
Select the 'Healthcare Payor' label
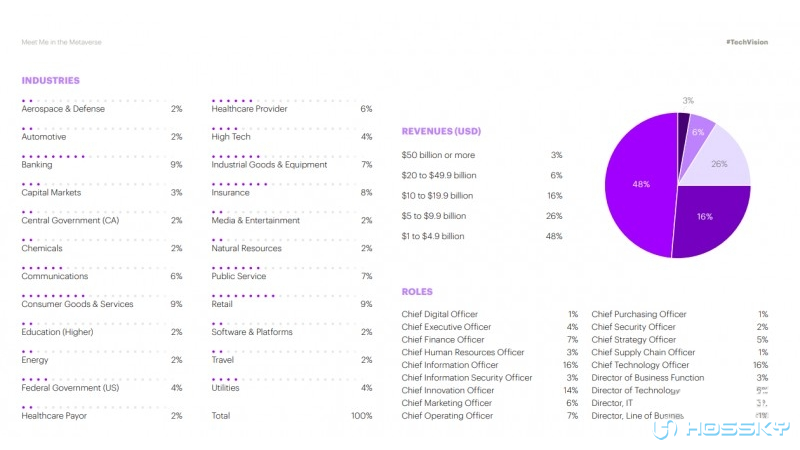click(x=54, y=416)
